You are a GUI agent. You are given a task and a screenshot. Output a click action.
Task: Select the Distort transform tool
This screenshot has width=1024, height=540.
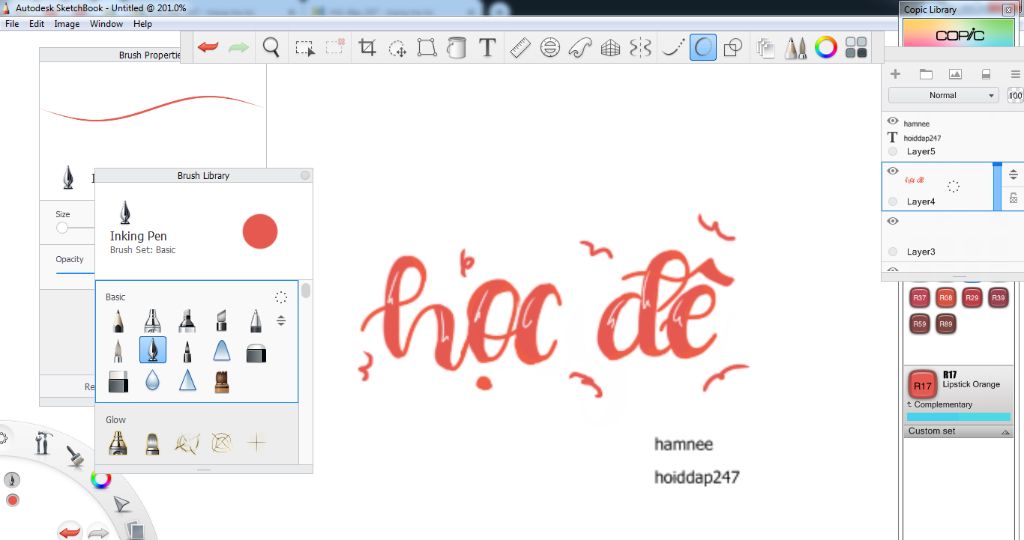tap(427, 48)
